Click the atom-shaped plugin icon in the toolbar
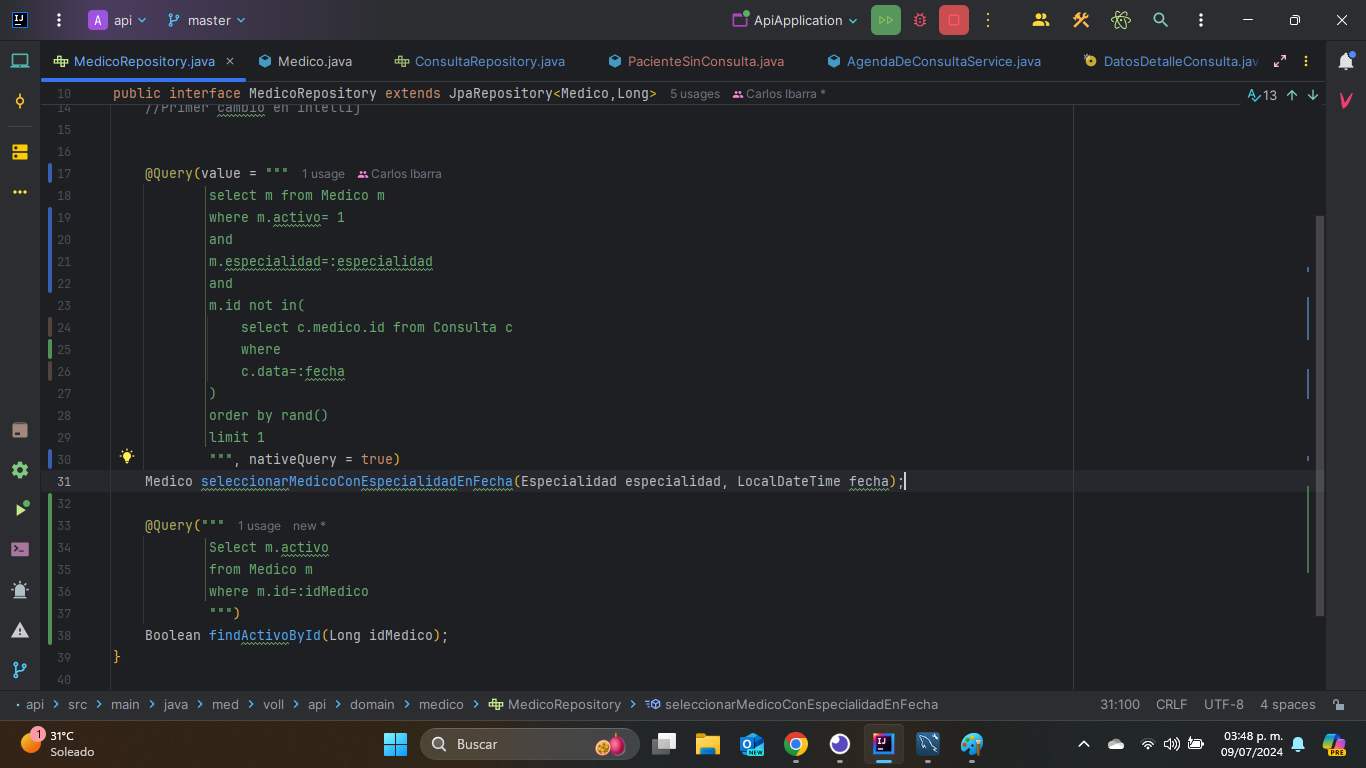The height and width of the screenshot is (768, 1366). pos(1120,20)
